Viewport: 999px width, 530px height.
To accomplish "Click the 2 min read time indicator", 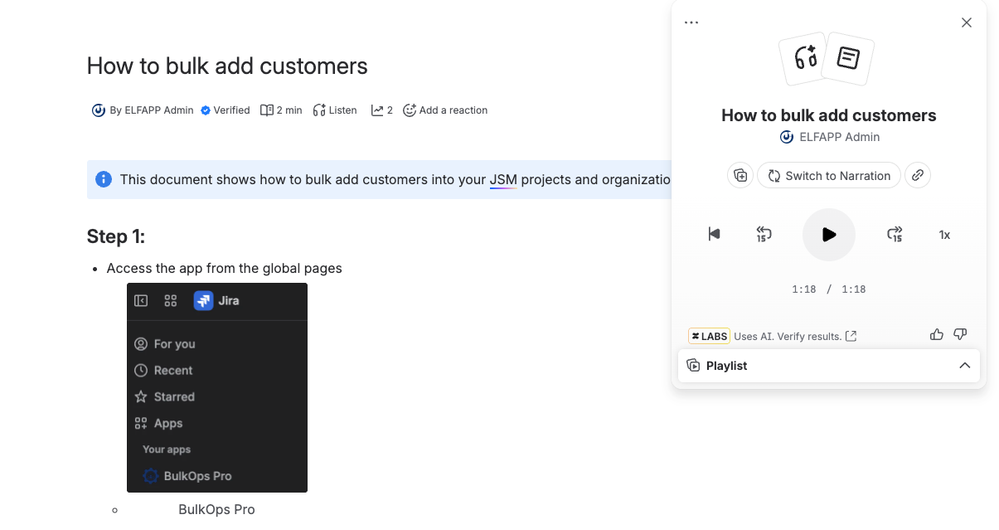I will tap(282, 110).
